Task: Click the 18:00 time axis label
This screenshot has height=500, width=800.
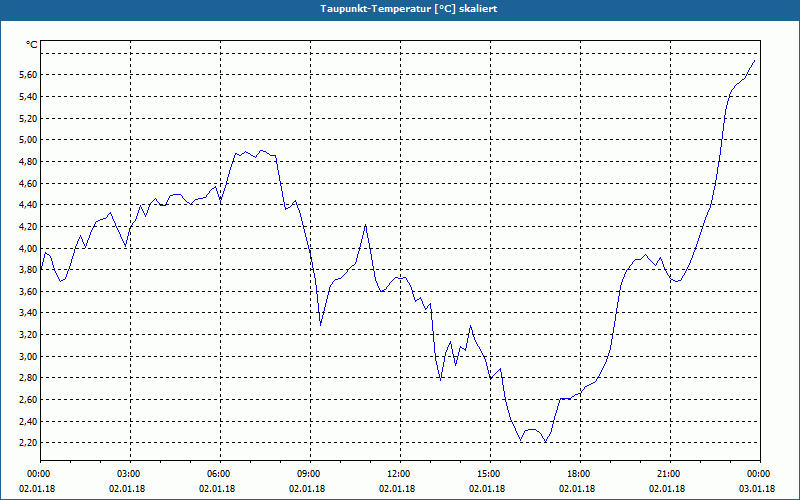Action: 581,474
